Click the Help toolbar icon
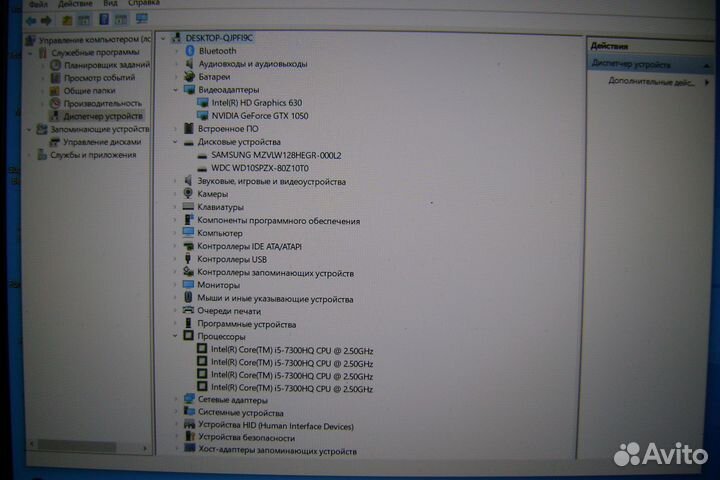The height and width of the screenshot is (480, 720). (104, 19)
